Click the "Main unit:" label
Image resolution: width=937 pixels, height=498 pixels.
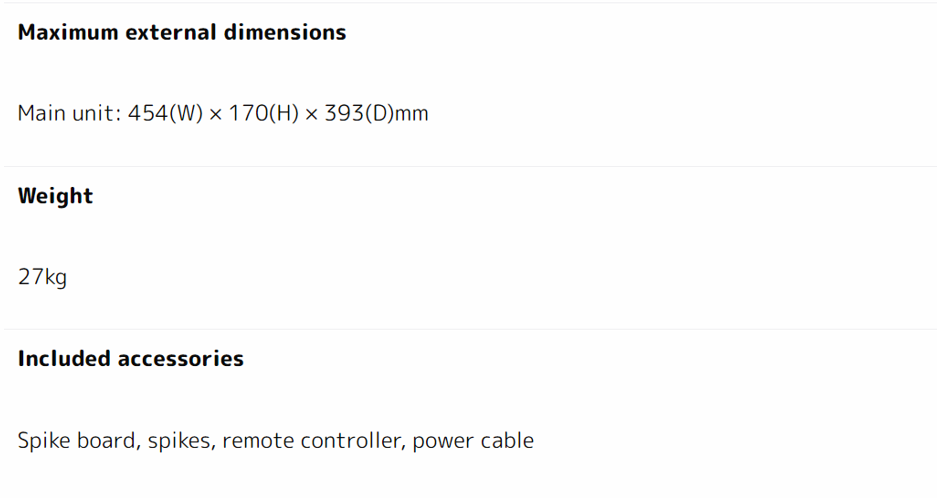coord(69,113)
